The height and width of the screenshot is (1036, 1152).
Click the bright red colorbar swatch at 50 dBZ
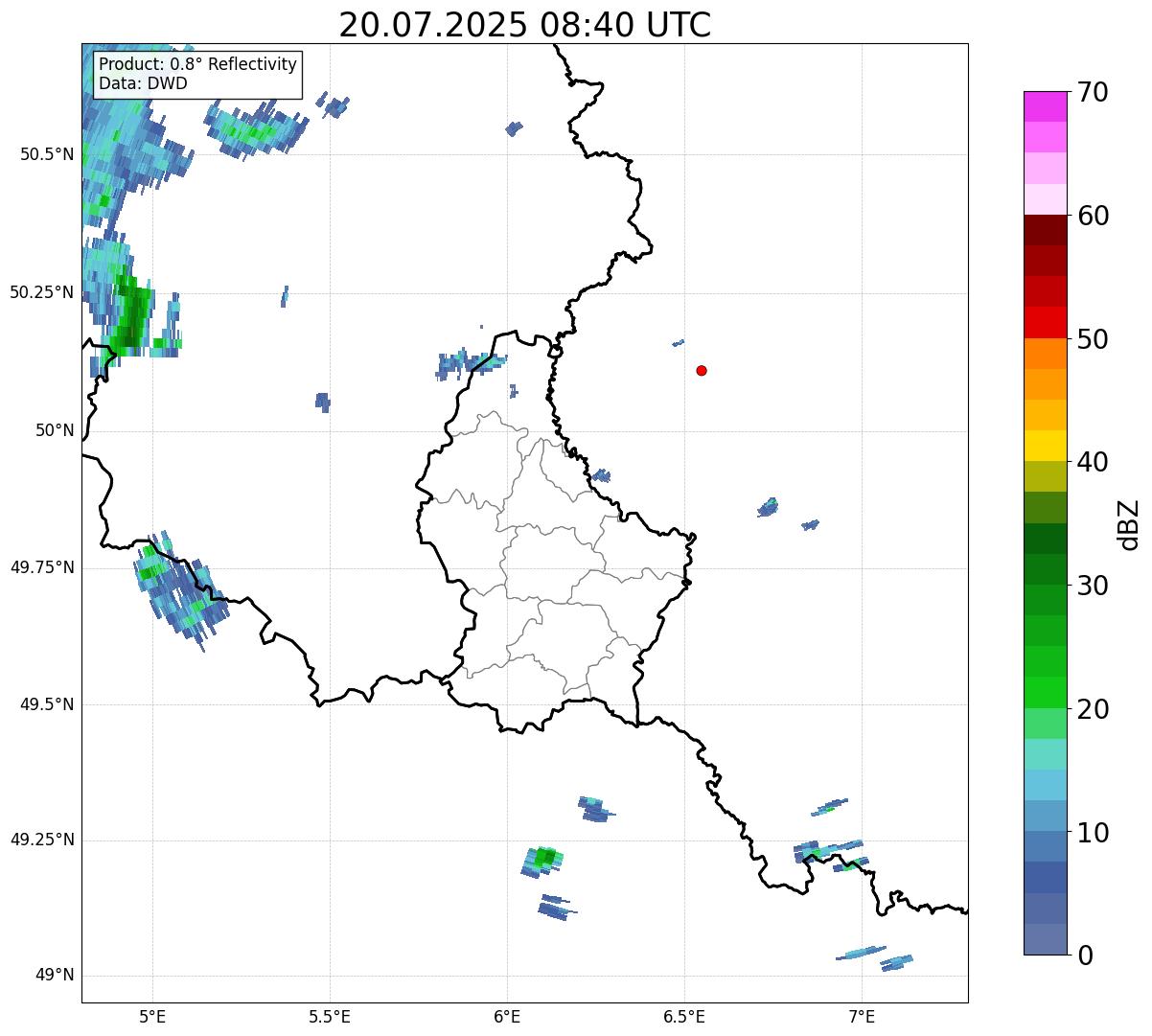[1046, 323]
